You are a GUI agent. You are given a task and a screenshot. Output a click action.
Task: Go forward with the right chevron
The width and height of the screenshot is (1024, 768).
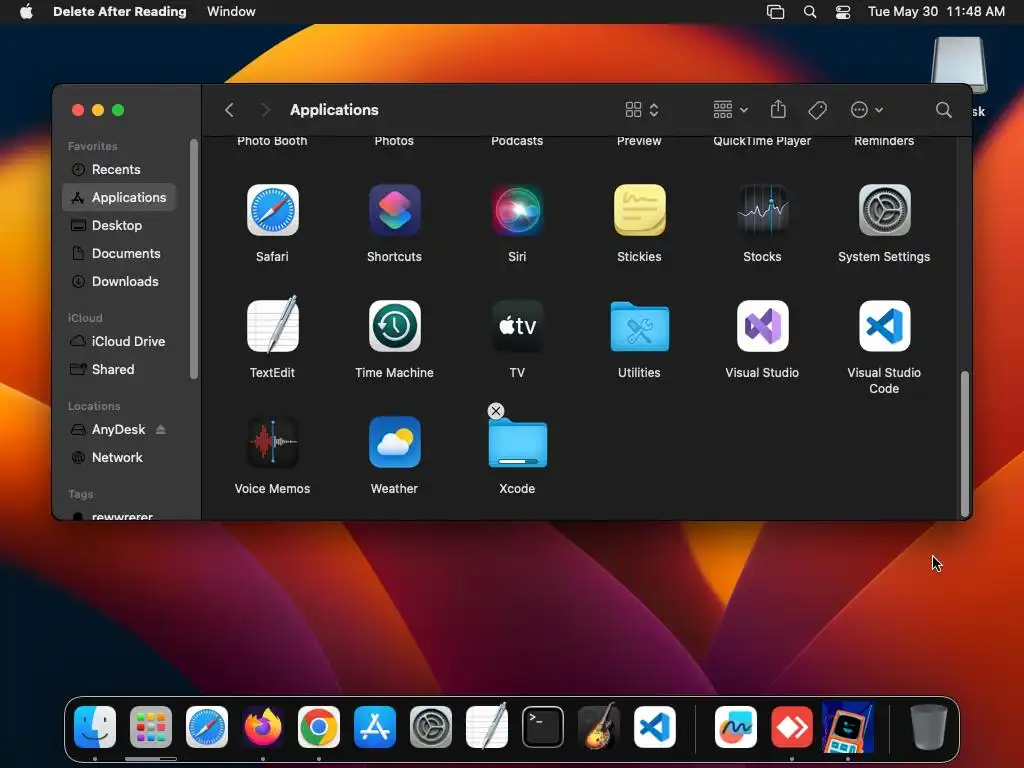(x=264, y=110)
